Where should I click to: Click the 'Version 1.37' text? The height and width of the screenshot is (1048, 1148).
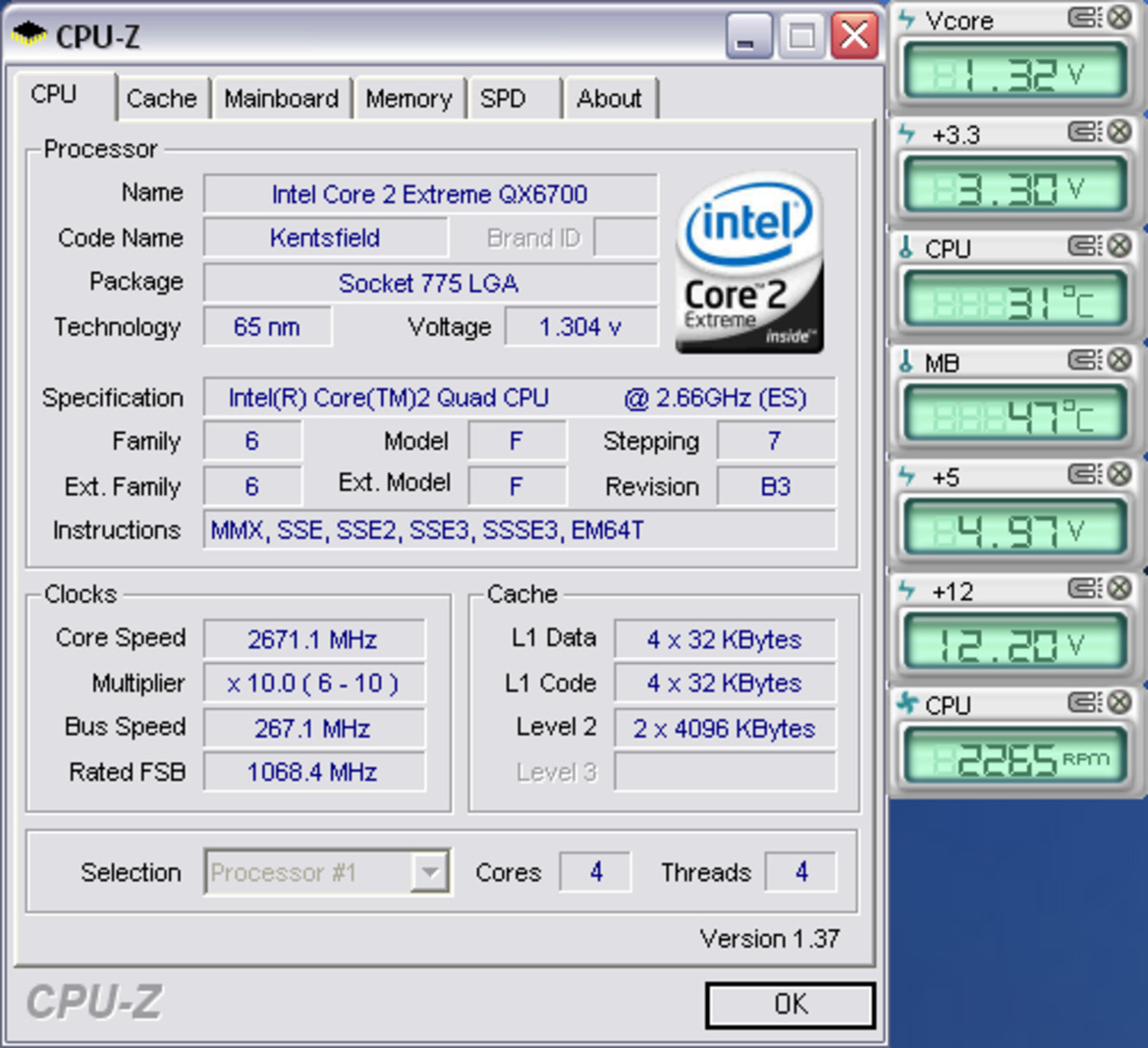coord(770,939)
